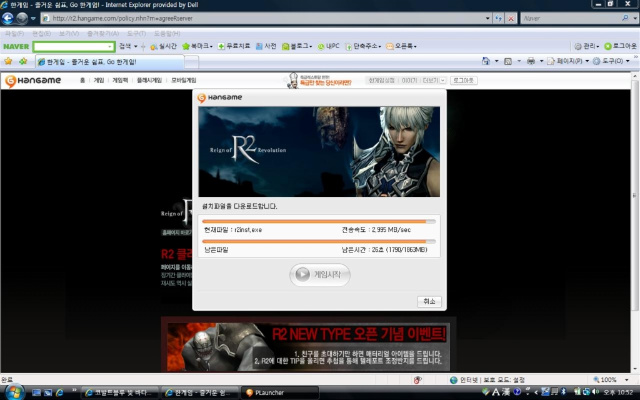Screen dimensions: 640x400
Task: Click the 실시간 toolbar icon
Action: 163,47
